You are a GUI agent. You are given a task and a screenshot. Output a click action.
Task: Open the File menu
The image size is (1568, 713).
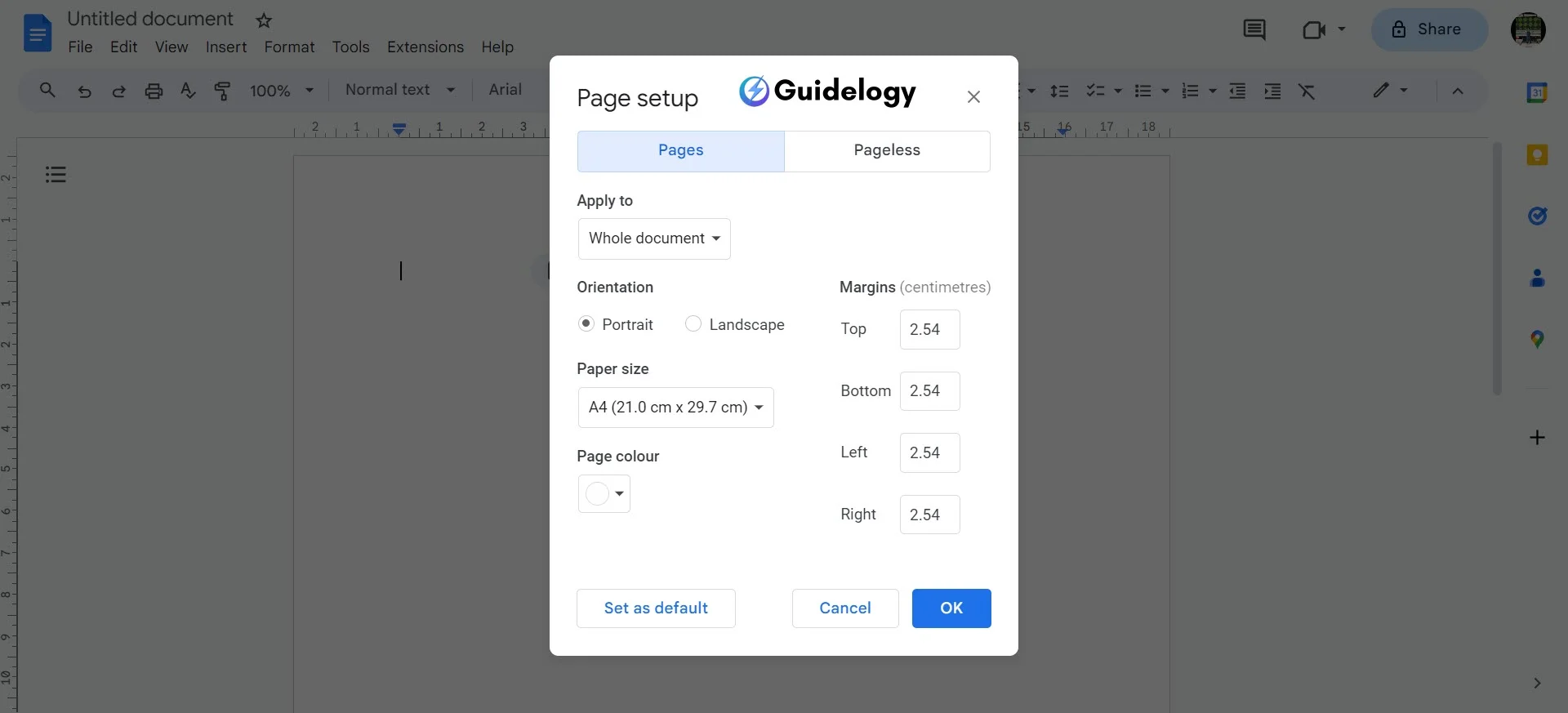[80, 47]
